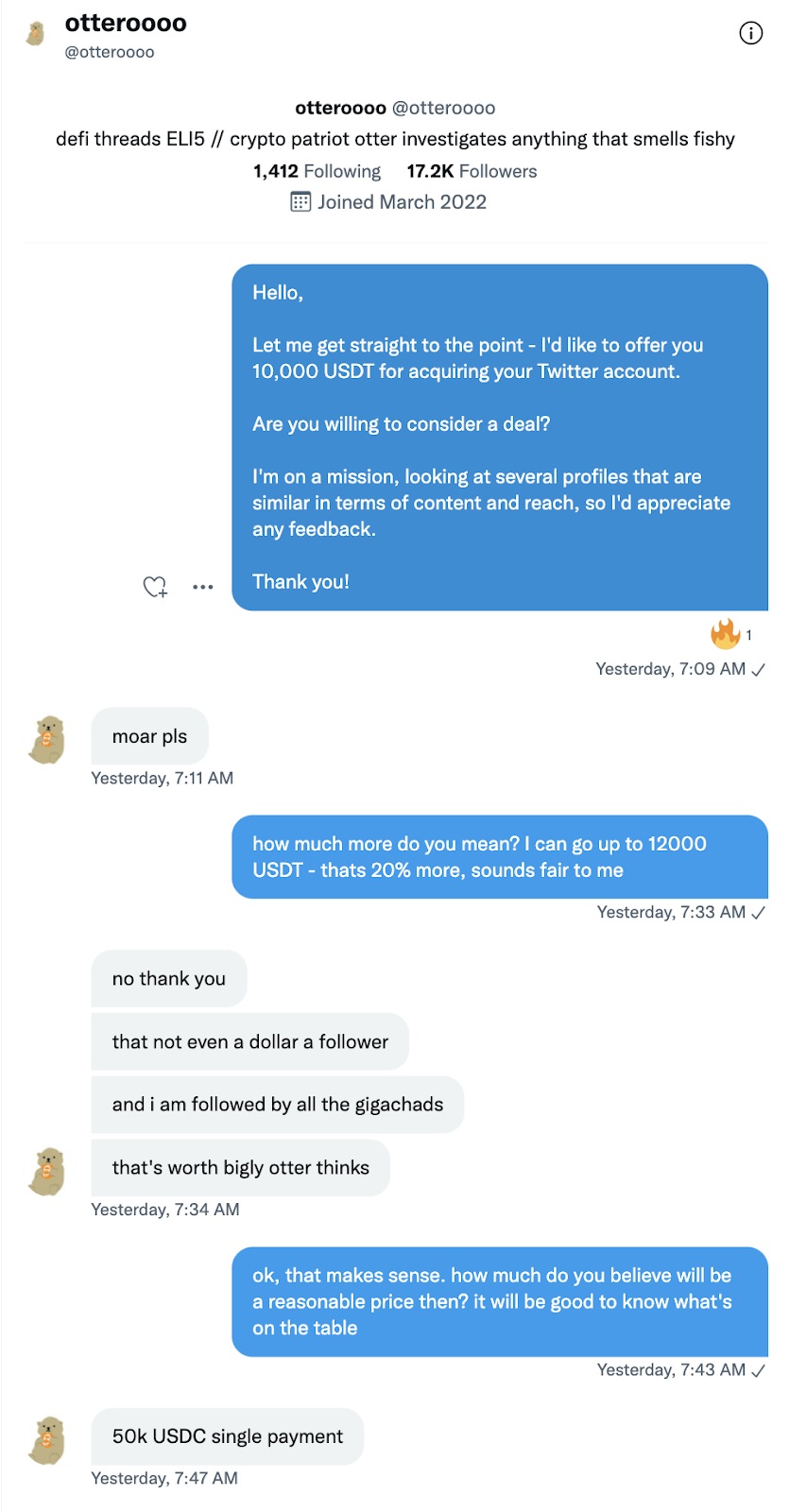Image resolution: width=789 pixels, height=1512 pixels.
Task: Click otteroooo's avatar next to 'moar pls'
Action: pyautogui.click(x=45, y=741)
